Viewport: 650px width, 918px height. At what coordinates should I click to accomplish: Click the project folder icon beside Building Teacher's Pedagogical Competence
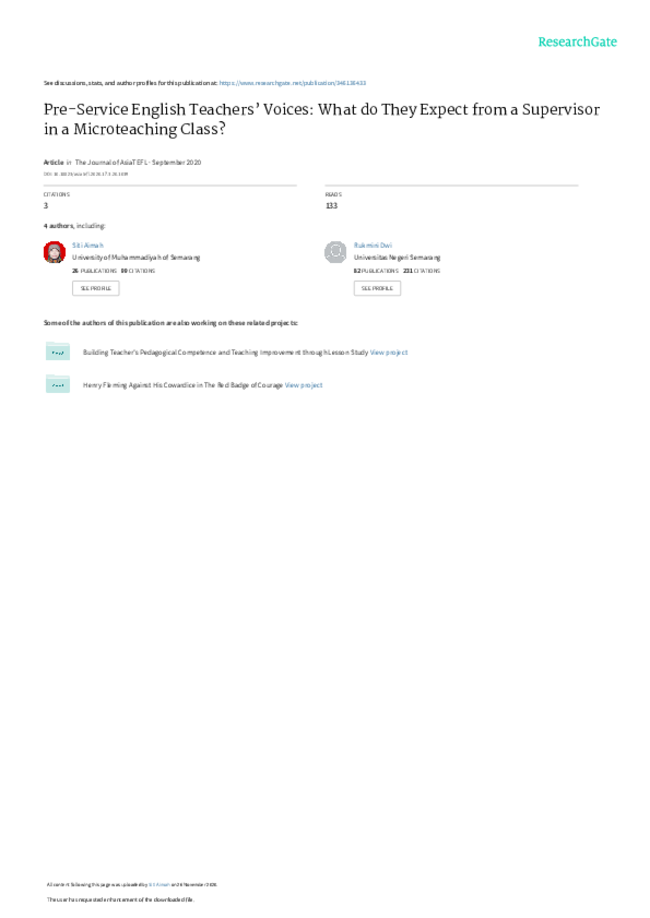(58, 351)
